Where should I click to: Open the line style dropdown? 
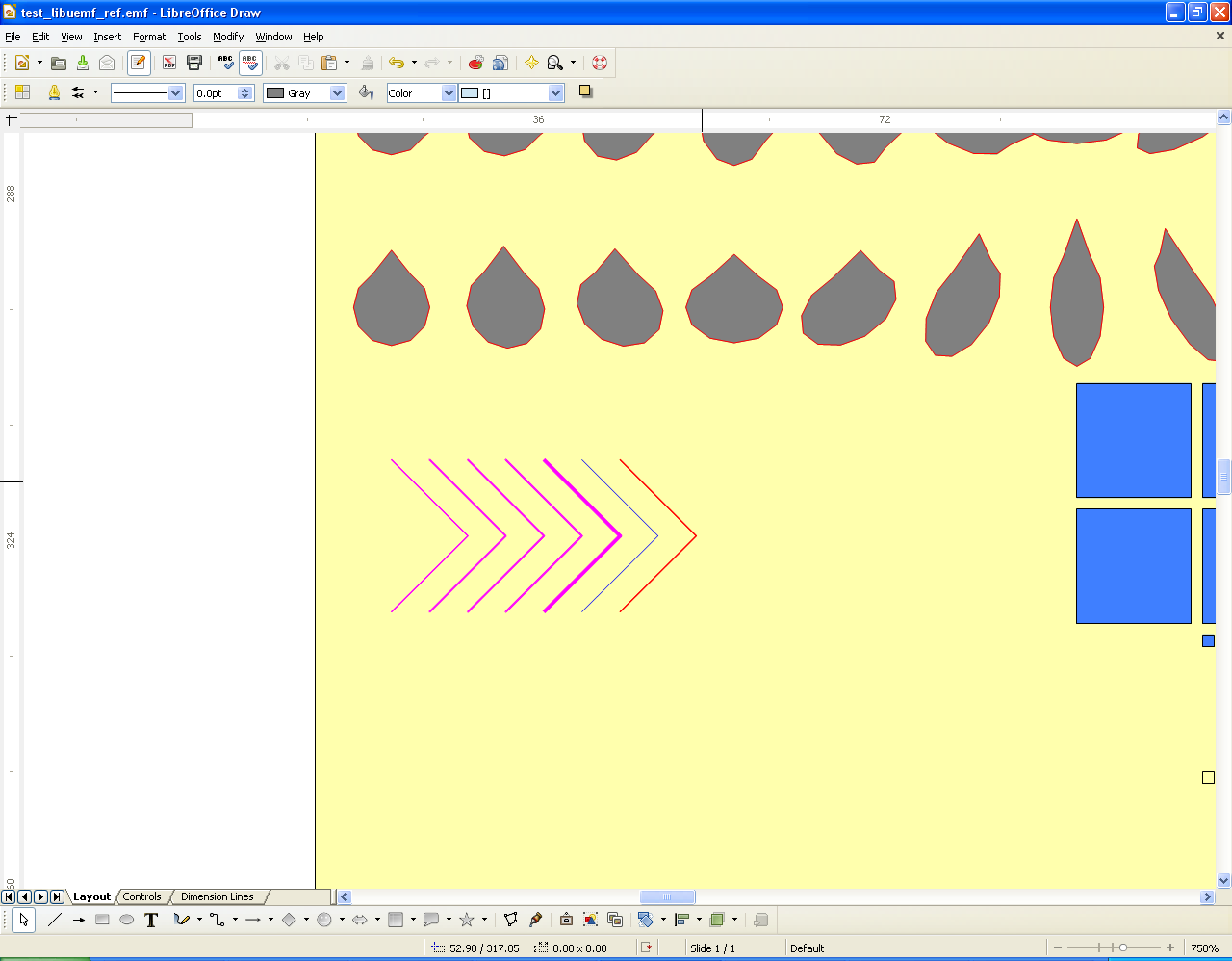point(175,93)
